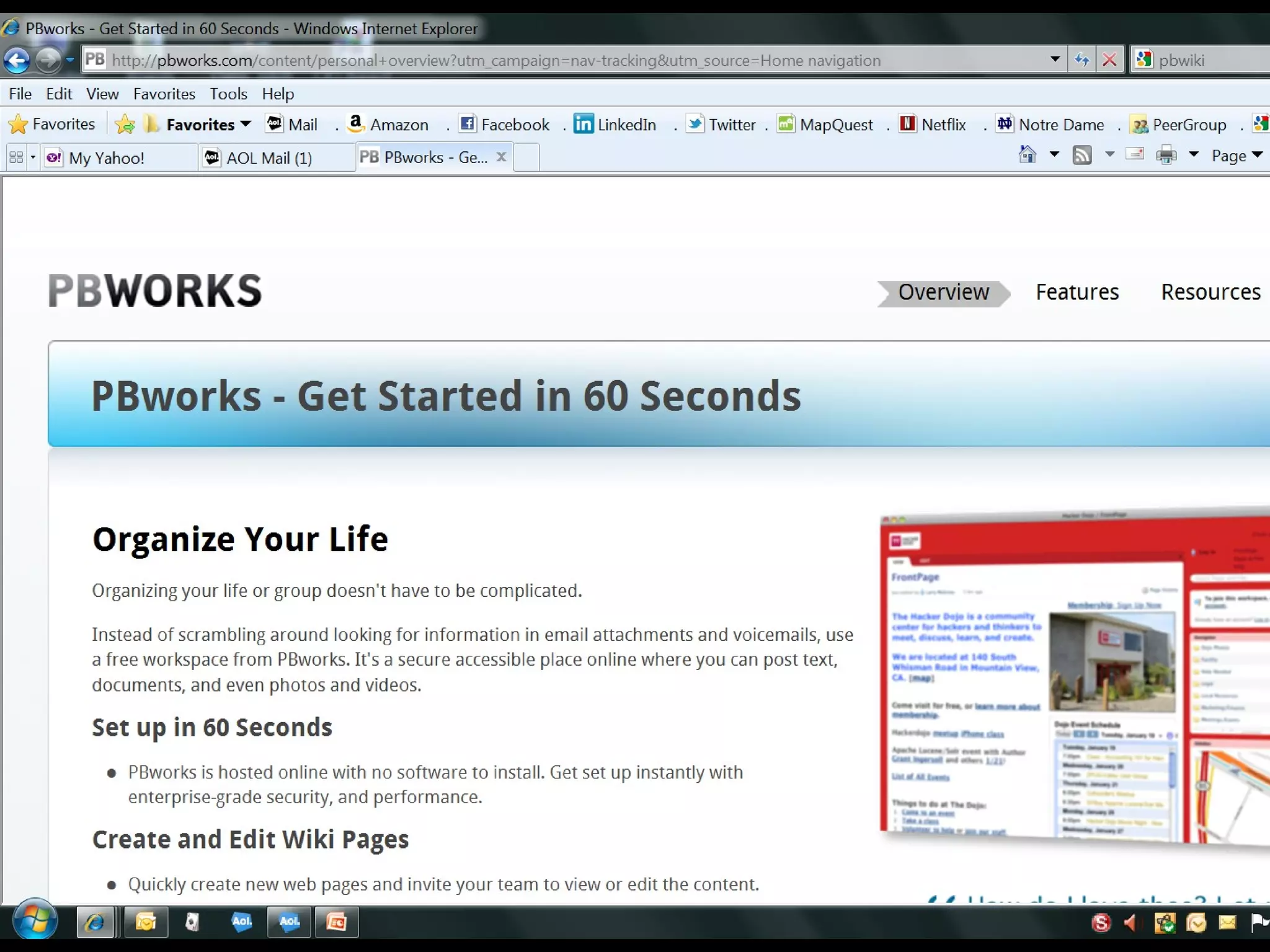The image size is (1270, 952).
Task: Expand the Print options dropdown arrow
Action: click(x=1193, y=154)
